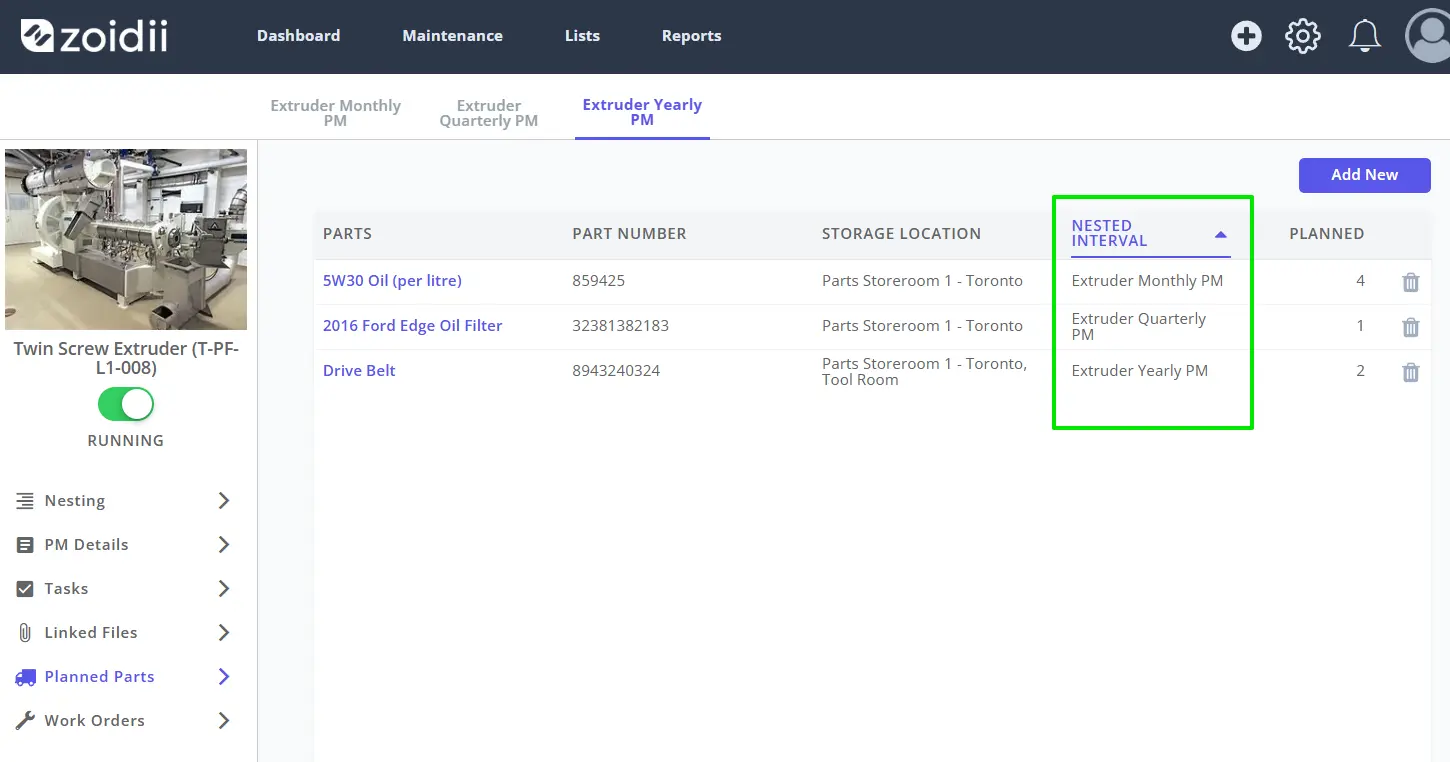Image resolution: width=1450 pixels, height=762 pixels.
Task: Toggle the Nested Interval sort arrow
Action: click(1220, 235)
